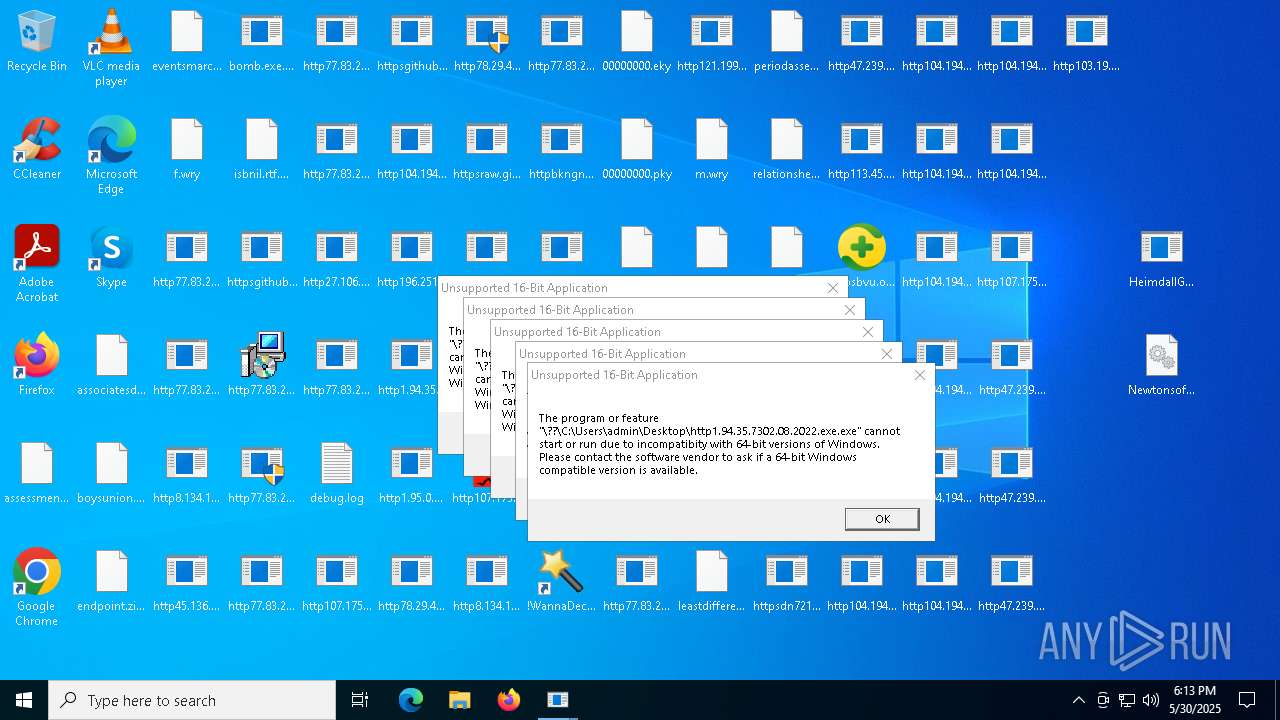This screenshot has width=1280, height=720.
Task: Select the VLC media player shortcut
Action: click(111, 47)
